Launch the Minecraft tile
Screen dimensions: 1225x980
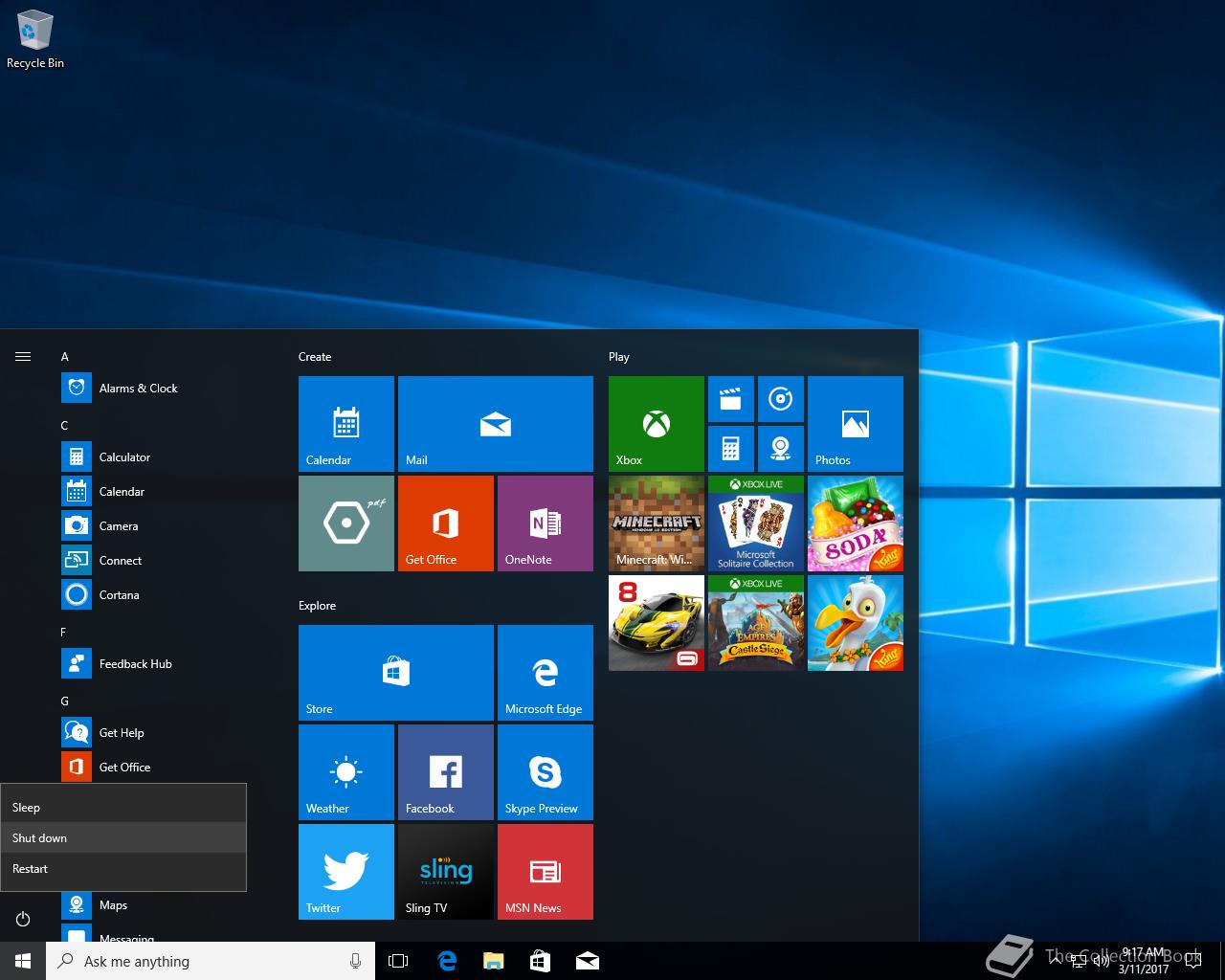click(x=657, y=523)
